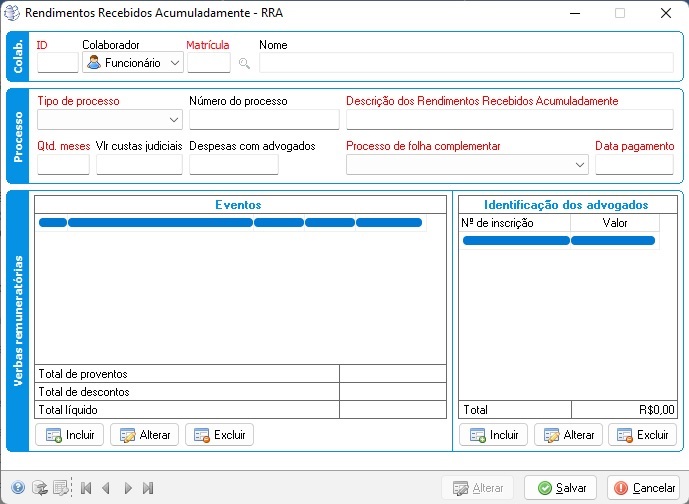The width and height of the screenshot is (689, 504).
Task: Click the magnifier search icon beside Matrícula
Action: point(244,63)
